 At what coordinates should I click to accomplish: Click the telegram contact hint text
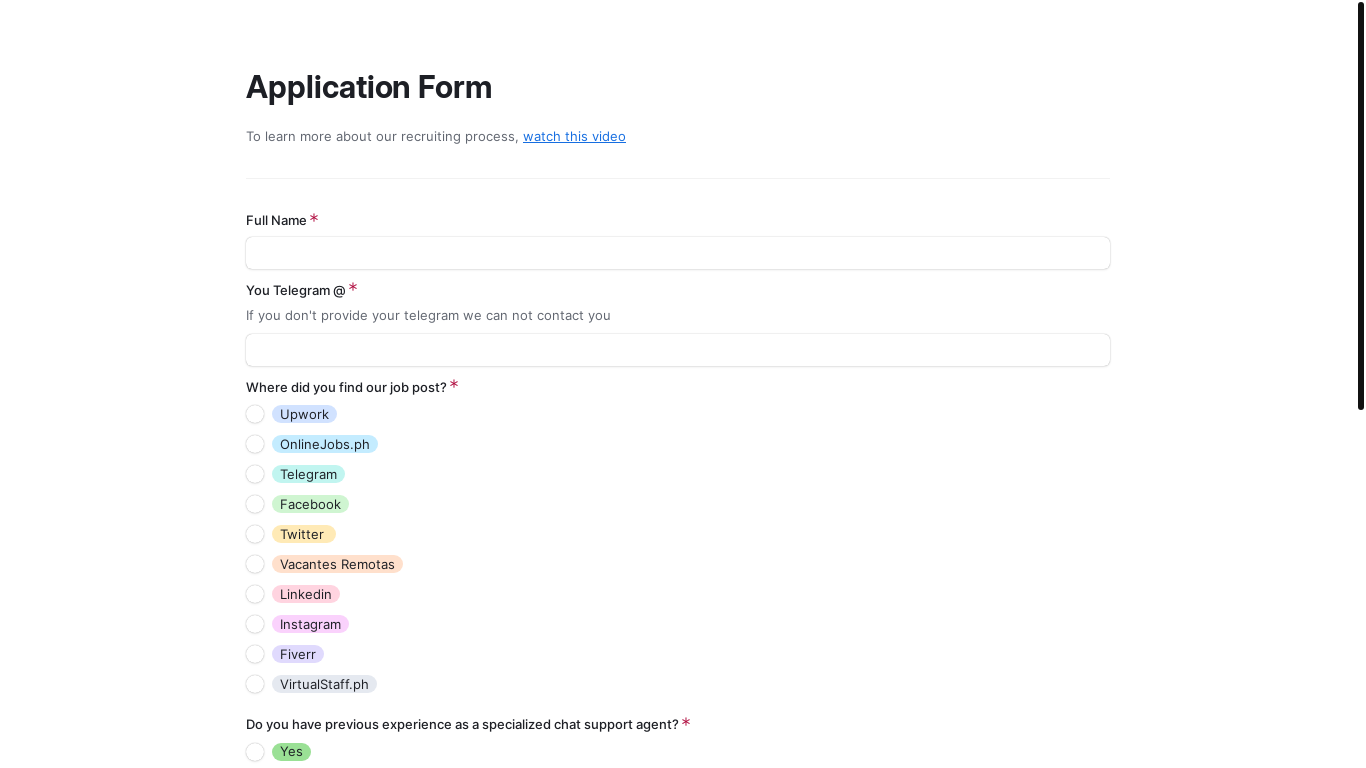tap(428, 315)
